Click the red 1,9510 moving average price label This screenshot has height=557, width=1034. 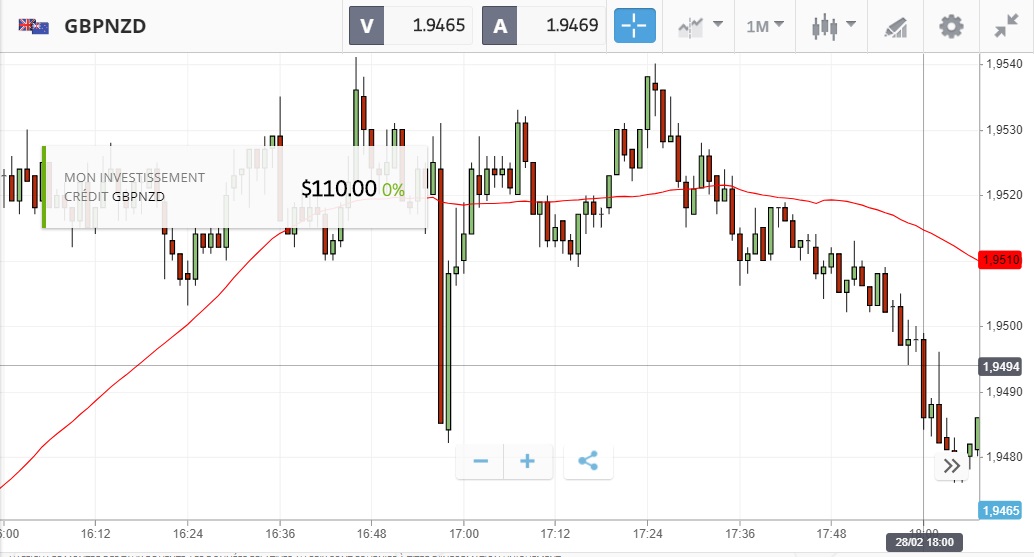pos(999,259)
